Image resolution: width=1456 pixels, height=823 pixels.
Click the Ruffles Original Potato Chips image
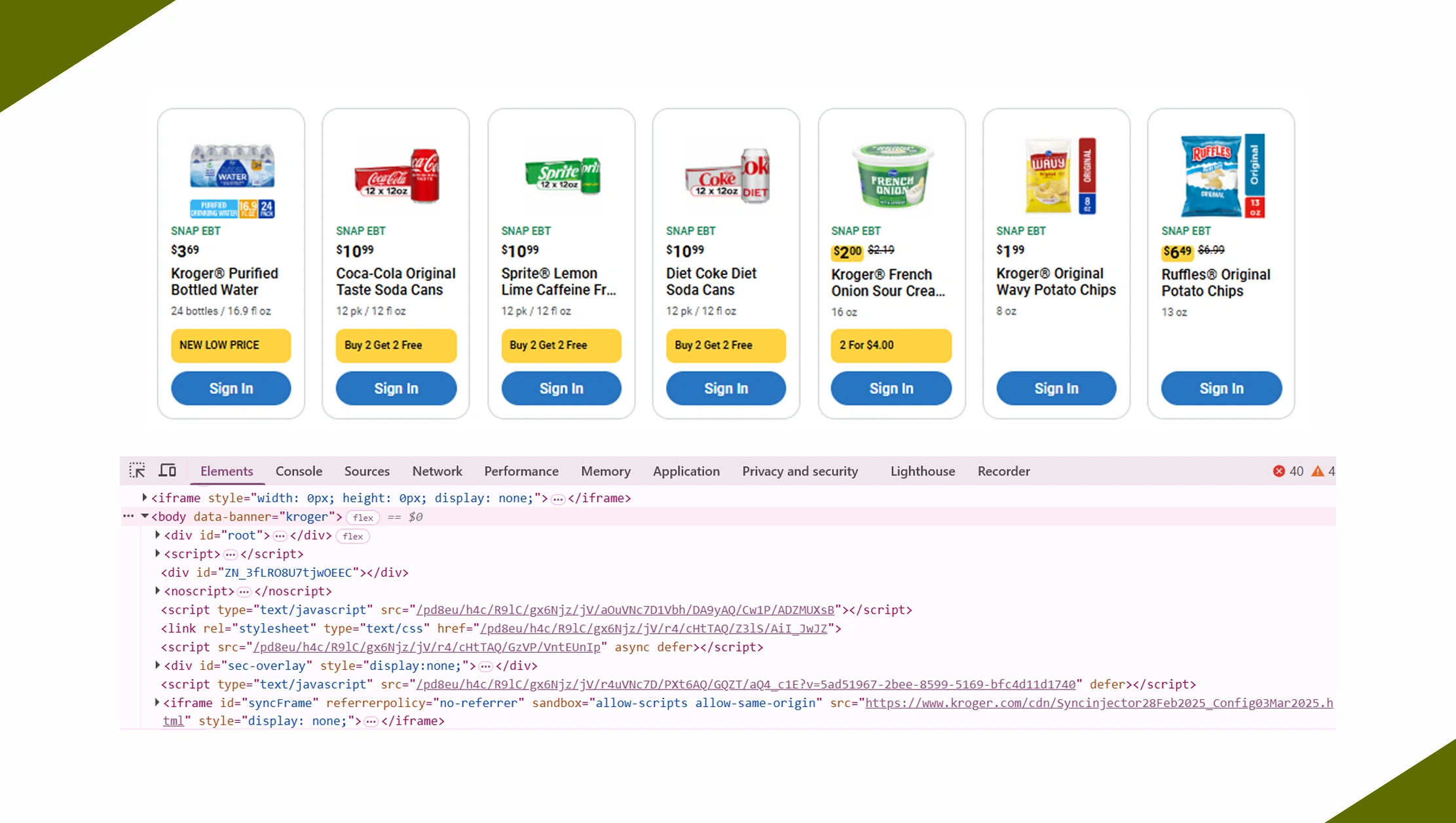coord(1221,175)
